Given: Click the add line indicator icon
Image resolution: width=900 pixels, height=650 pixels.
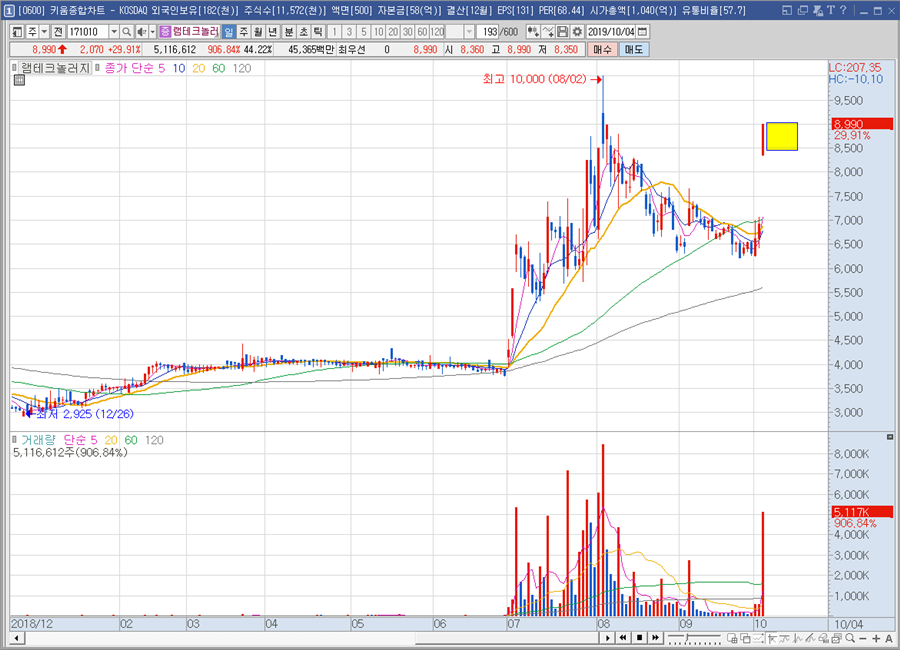Looking at the screenshot, I should point(548,32).
